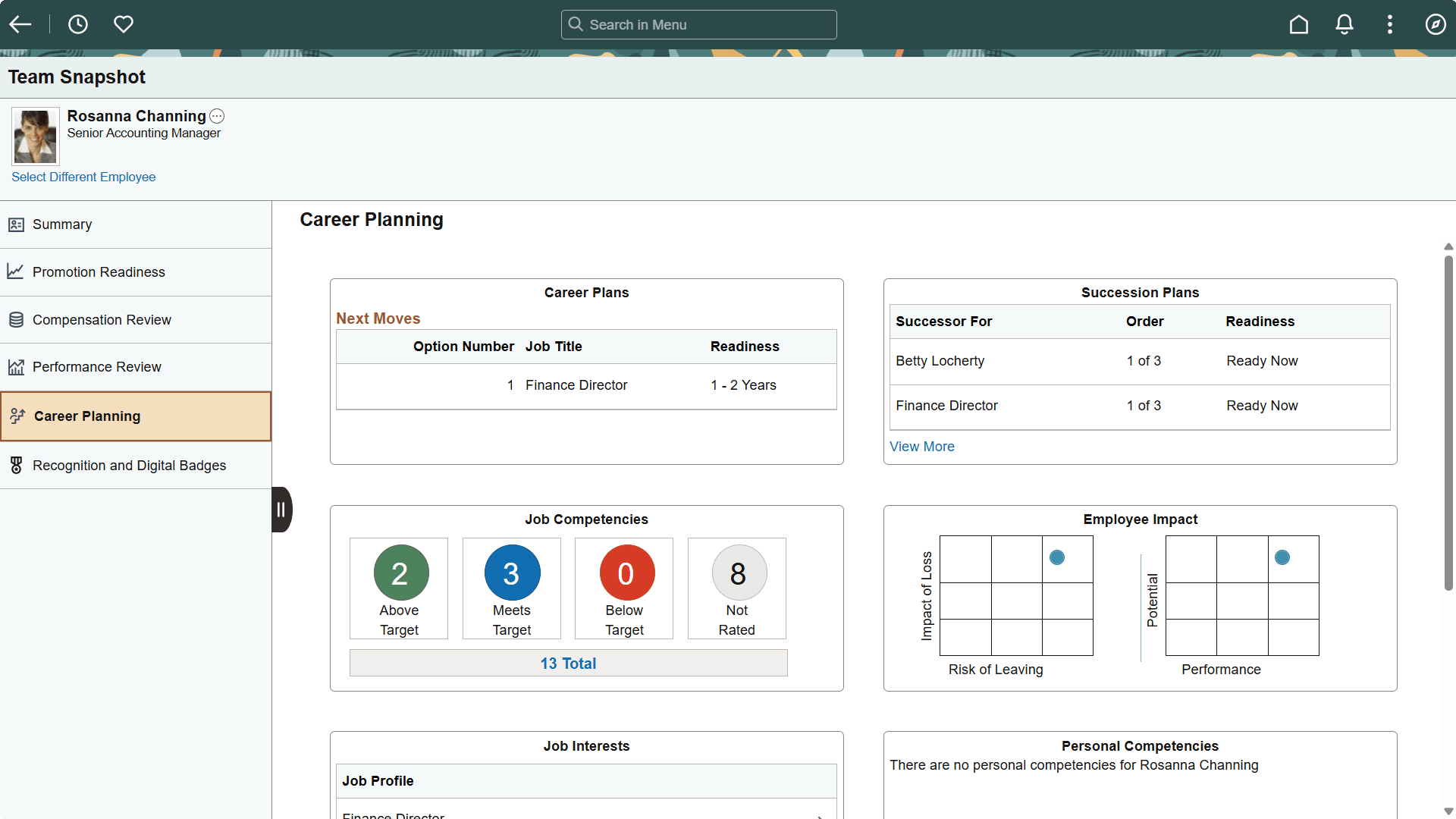Click the scrollbar up arrow
The image size is (1456, 819).
1448,246
